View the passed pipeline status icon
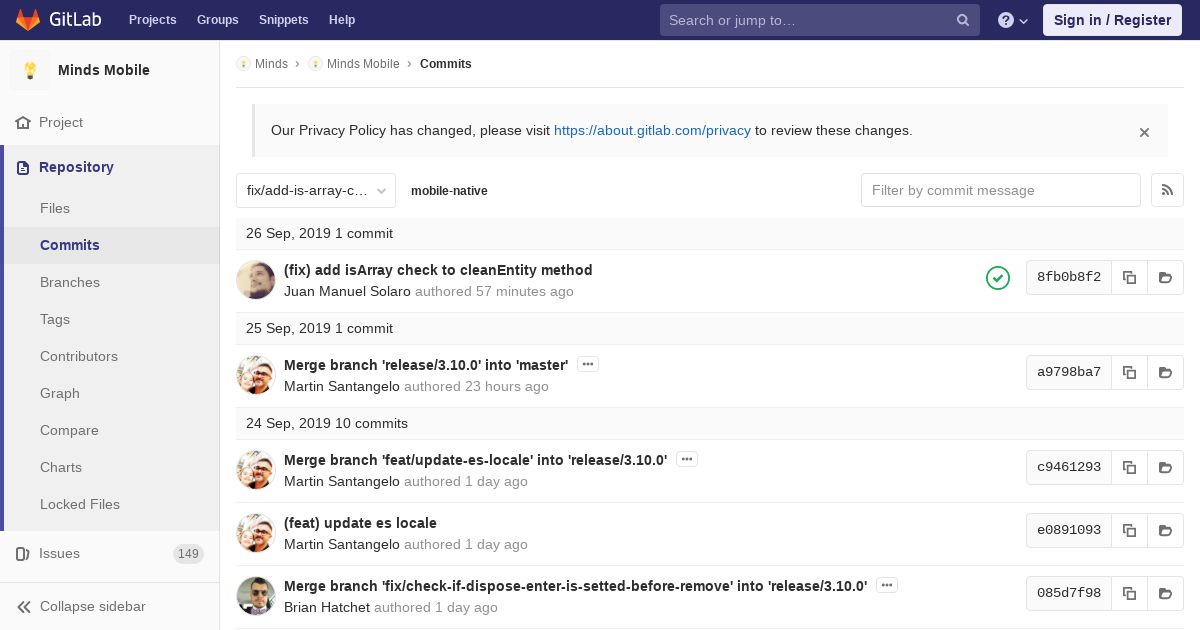1200x630 pixels. [x=998, y=278]
